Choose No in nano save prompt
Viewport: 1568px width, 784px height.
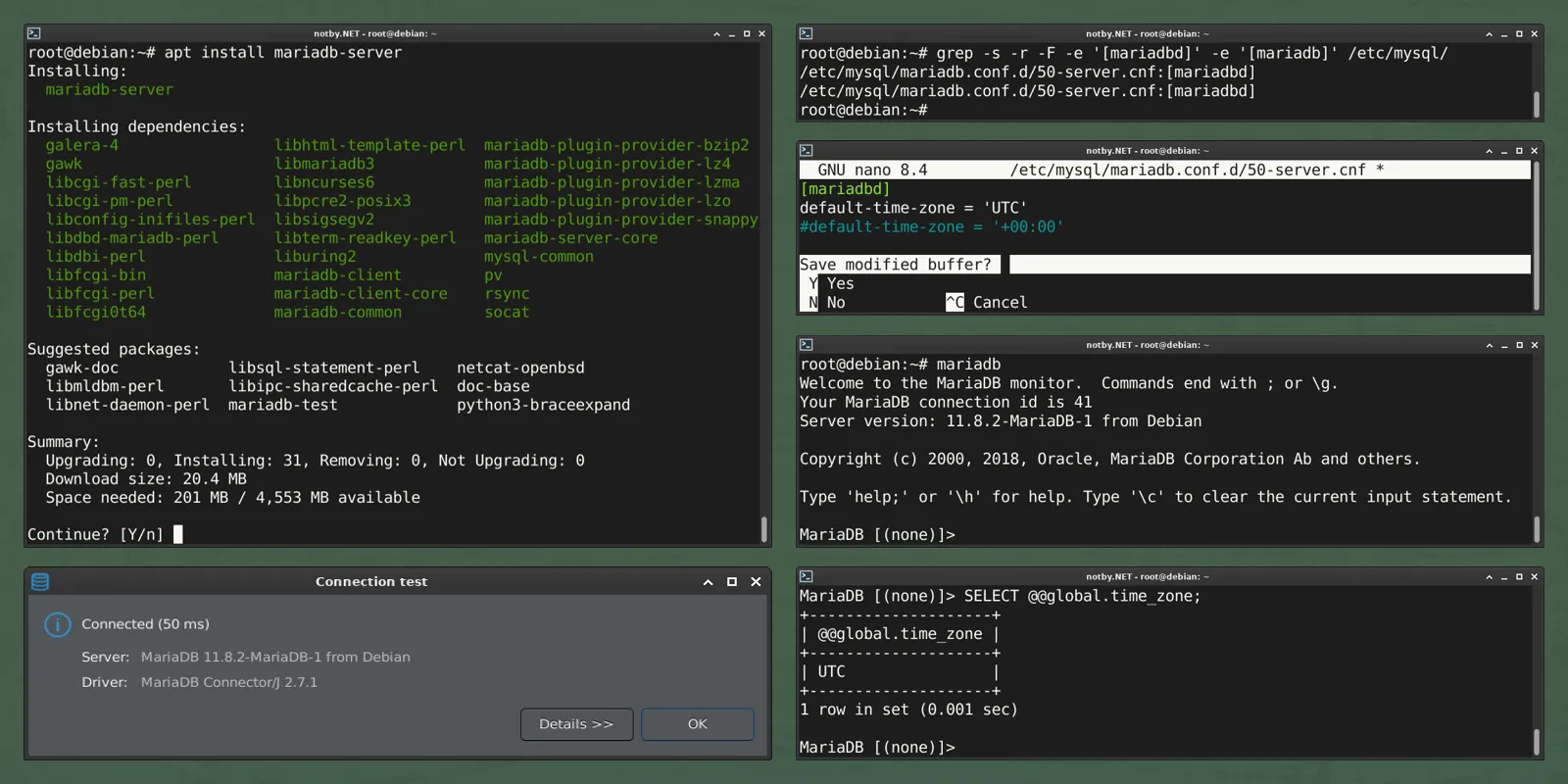828,303
